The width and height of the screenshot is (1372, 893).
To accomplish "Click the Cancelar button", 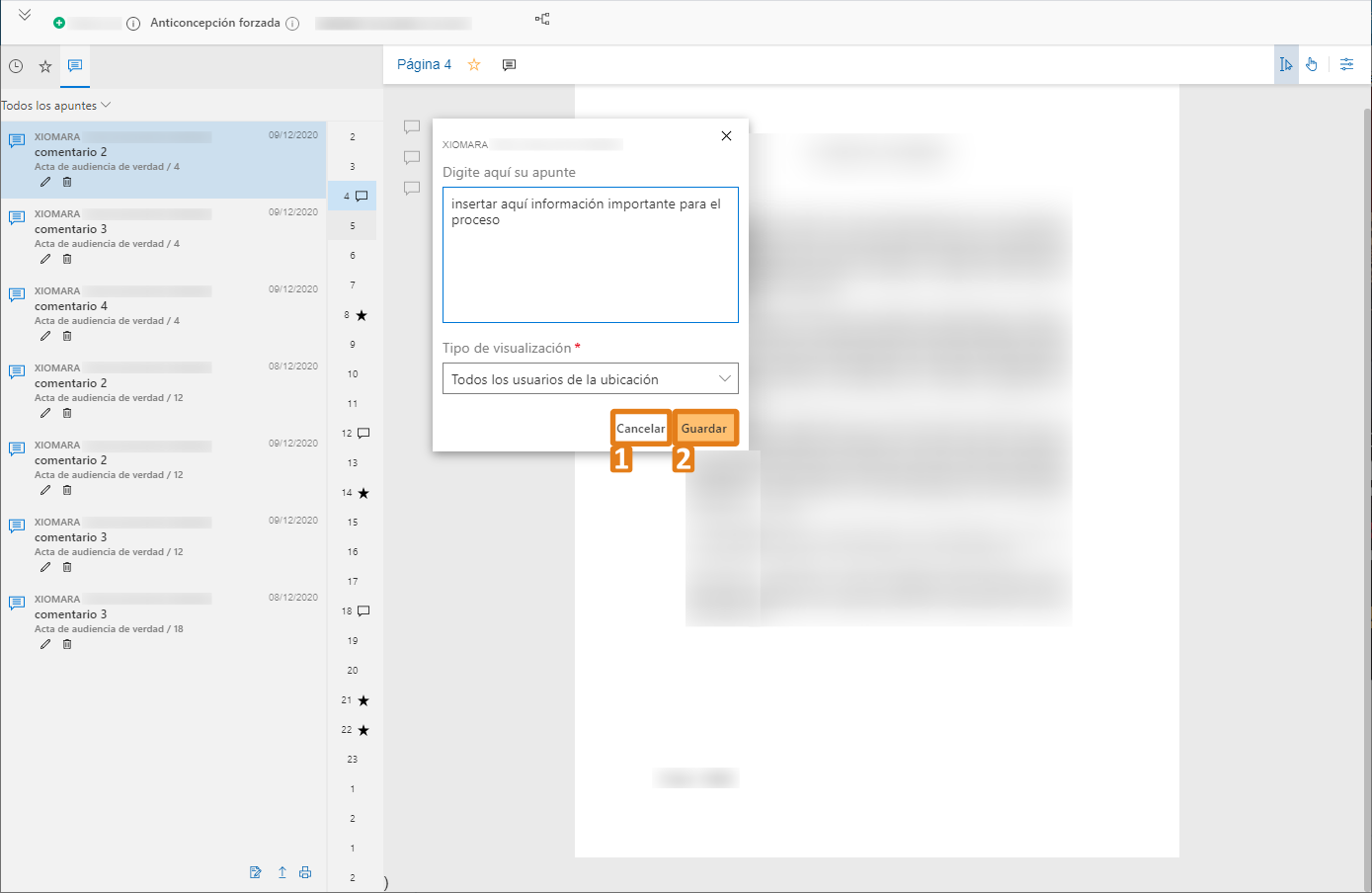I will tap(641, 429).
